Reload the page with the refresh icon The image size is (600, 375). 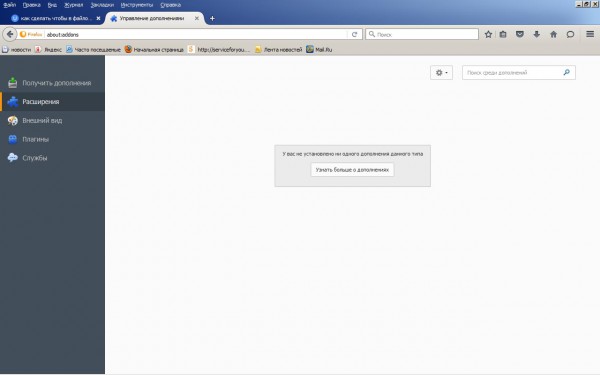click(x=354, y=34)
